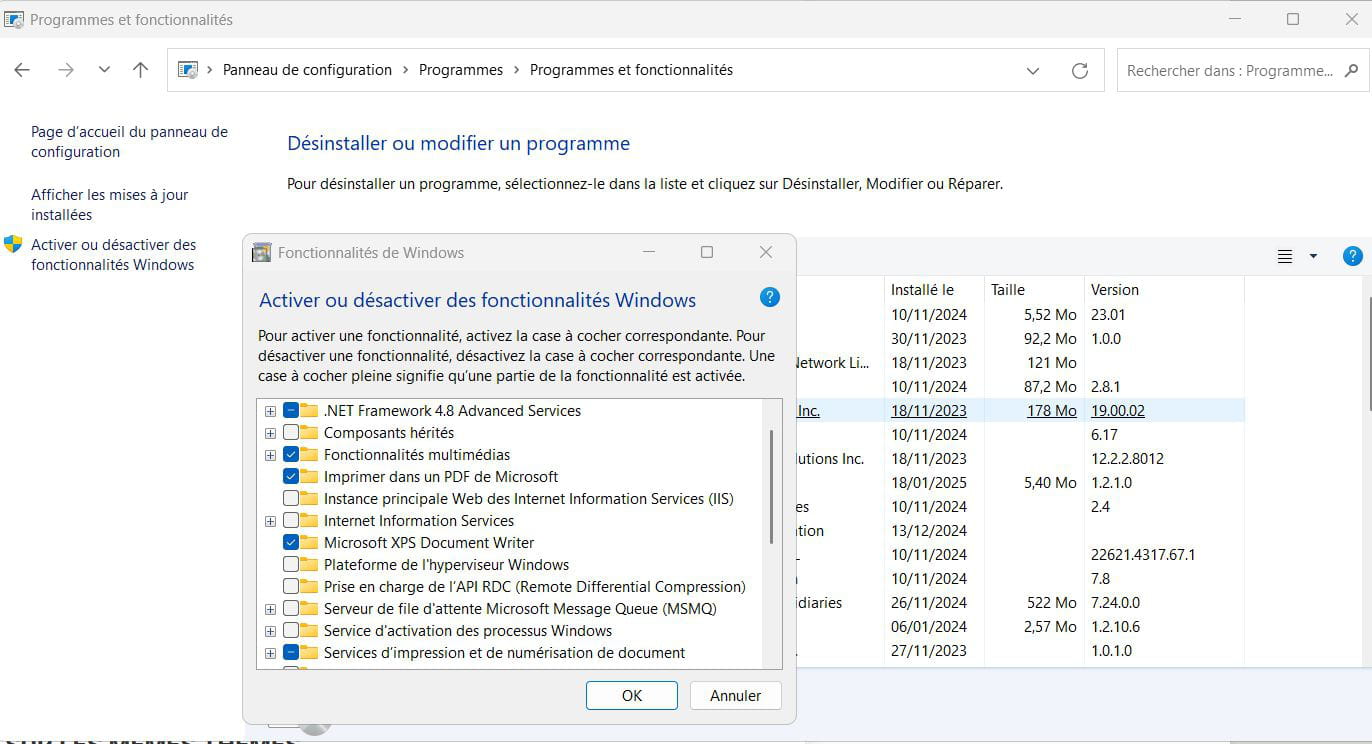Click the Fonctionnalités de Windows title bar icon
Image resolution: width=1372 pixels, height=744 pixels.
pyautogui.click(x=262, y=253)
